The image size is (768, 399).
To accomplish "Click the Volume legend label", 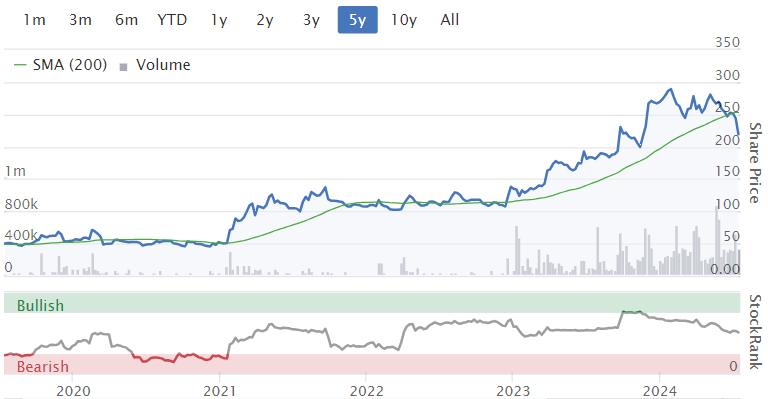I will (x=163, y=65).
